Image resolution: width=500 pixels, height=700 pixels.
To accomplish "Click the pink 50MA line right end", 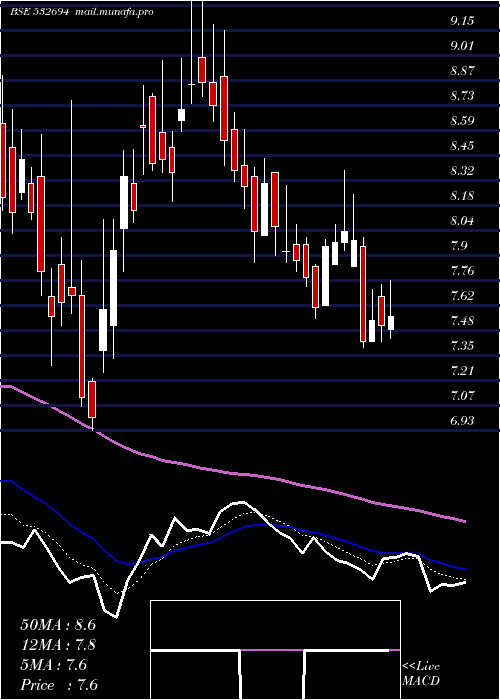I will pyautogui.click(x=463, y=521).
